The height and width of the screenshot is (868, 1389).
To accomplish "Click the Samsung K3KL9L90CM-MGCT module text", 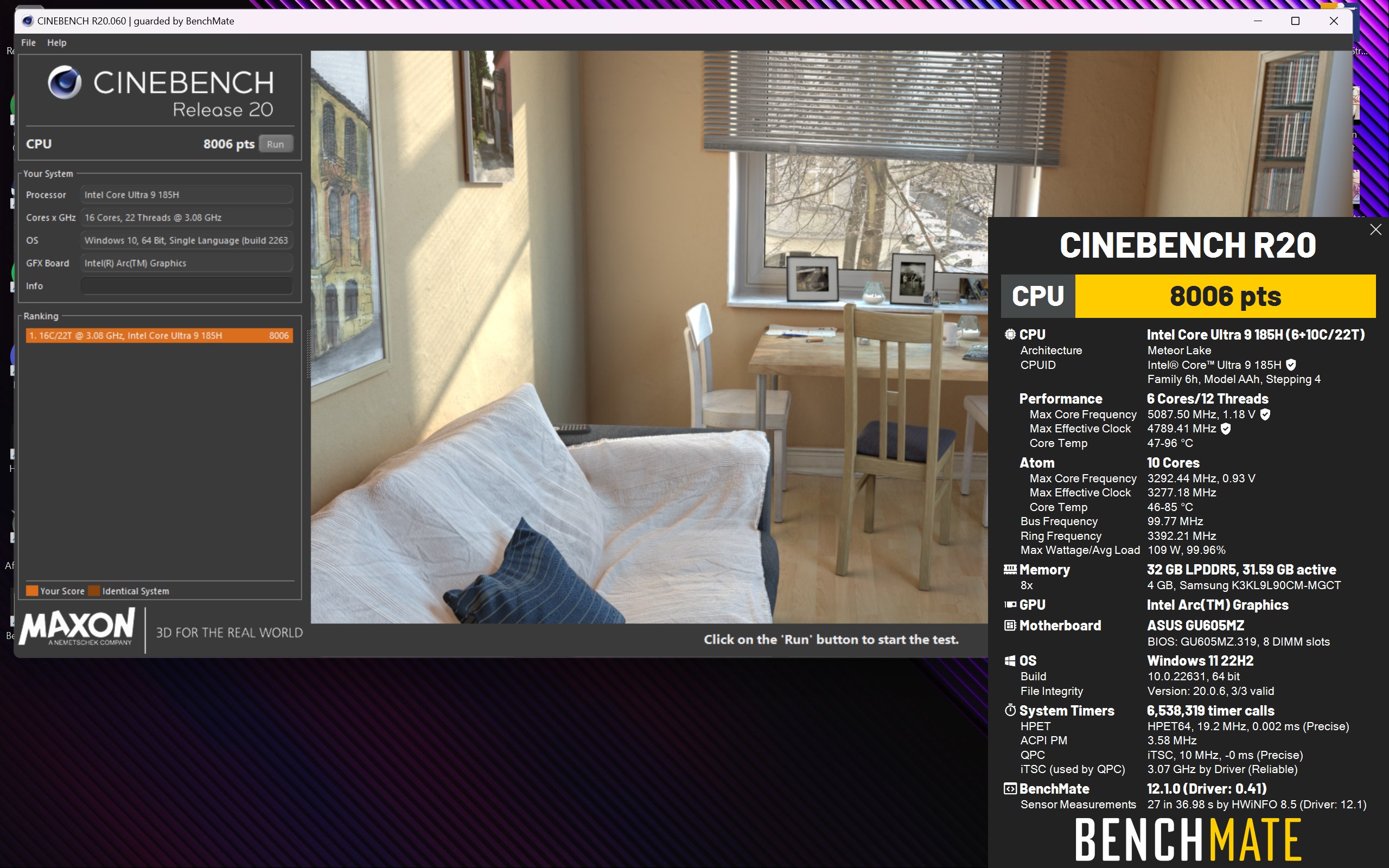I will point(1244,585).
